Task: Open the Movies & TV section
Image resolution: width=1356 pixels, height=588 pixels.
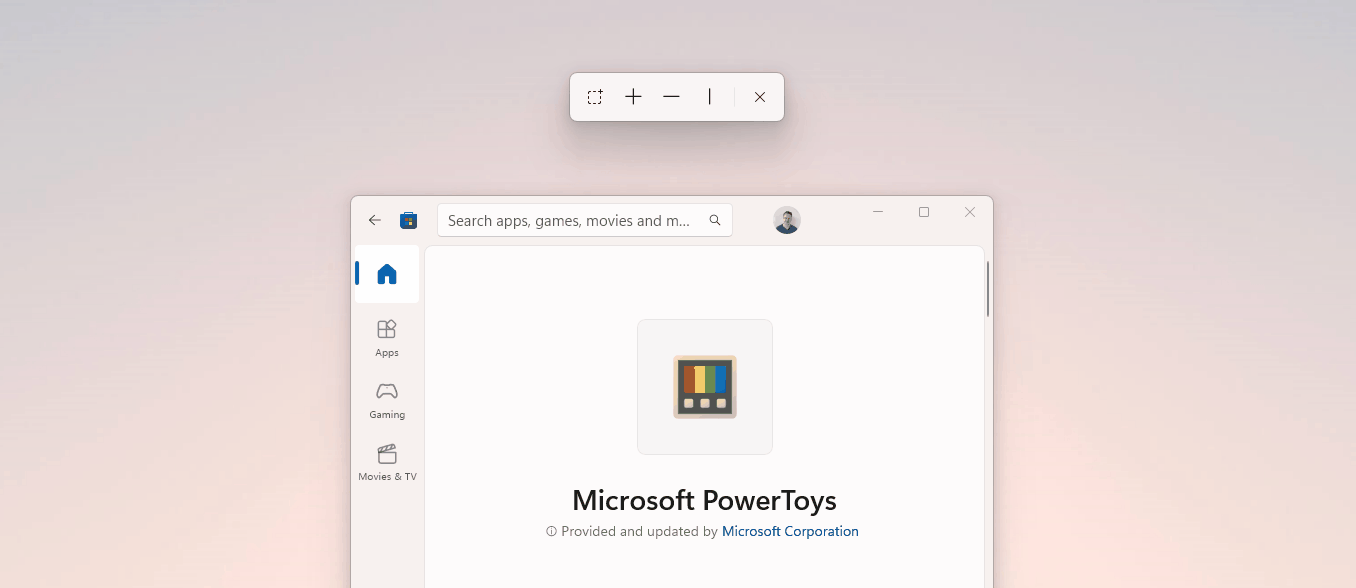Action: [x=387, y=461]
